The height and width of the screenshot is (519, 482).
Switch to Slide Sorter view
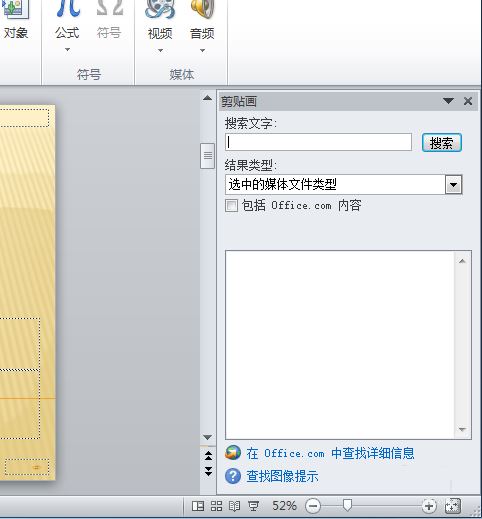click(216, 506)
